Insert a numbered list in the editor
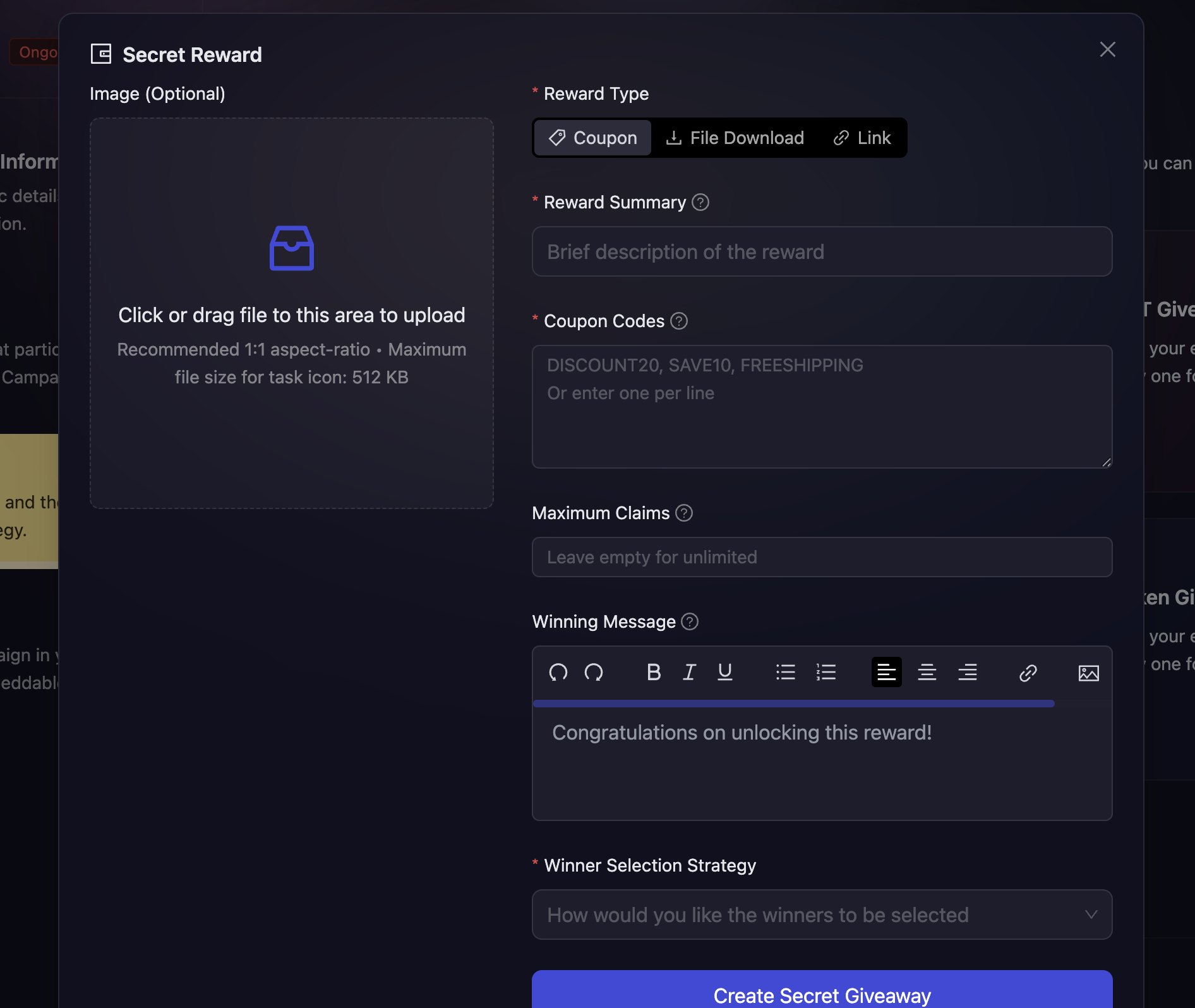 (826, 672)
